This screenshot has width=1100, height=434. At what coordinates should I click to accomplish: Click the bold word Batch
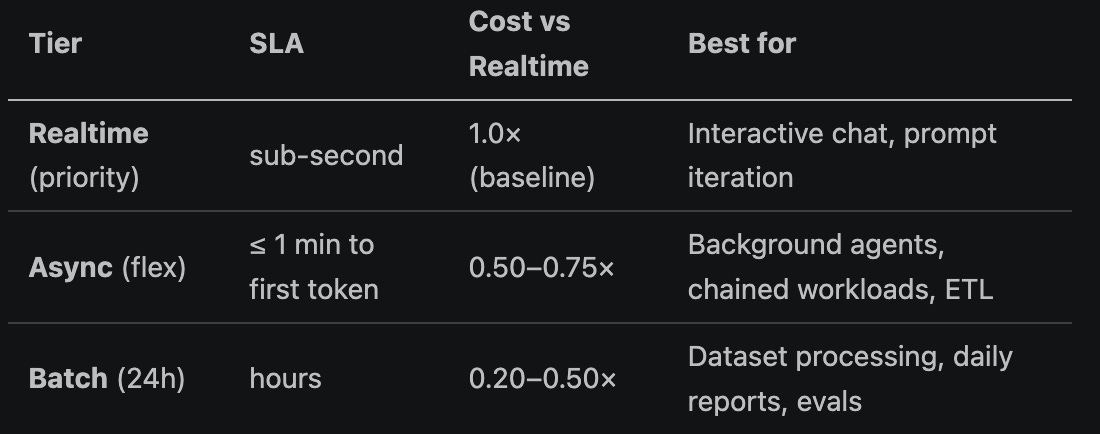(x=68, y=379)
